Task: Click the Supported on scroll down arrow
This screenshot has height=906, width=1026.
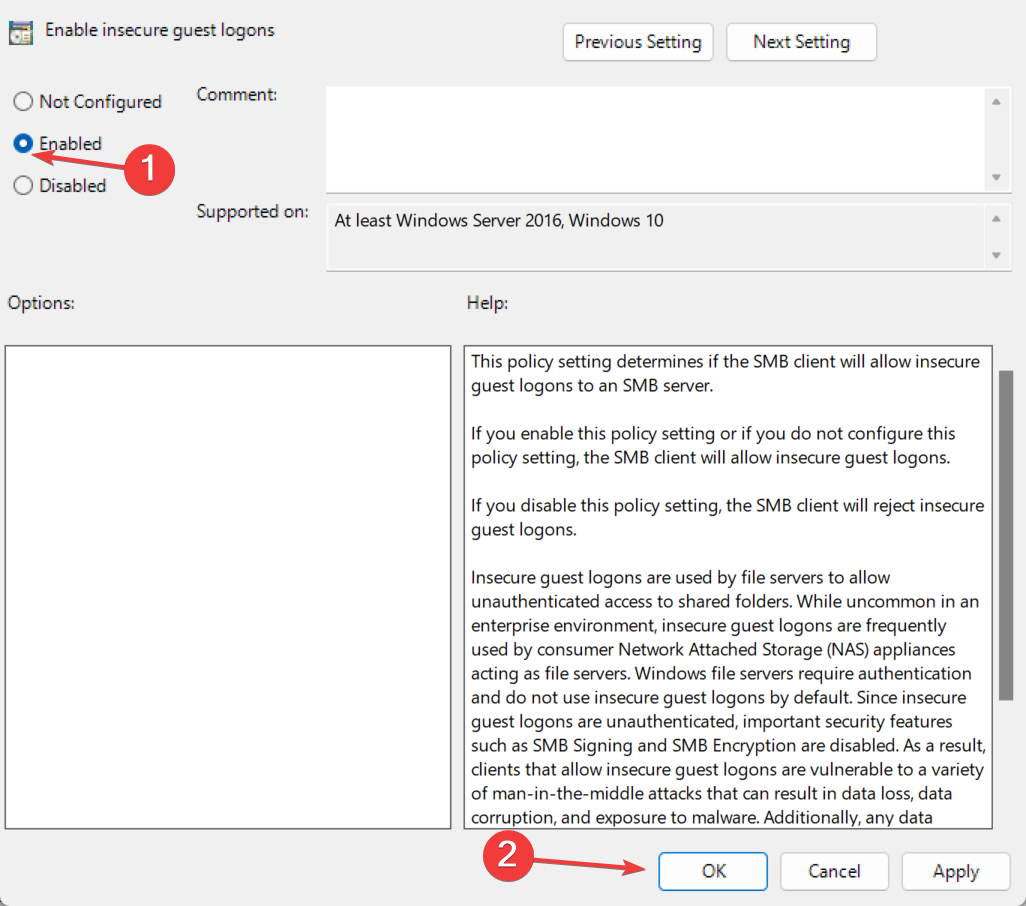Action: [x=995, y=255]
